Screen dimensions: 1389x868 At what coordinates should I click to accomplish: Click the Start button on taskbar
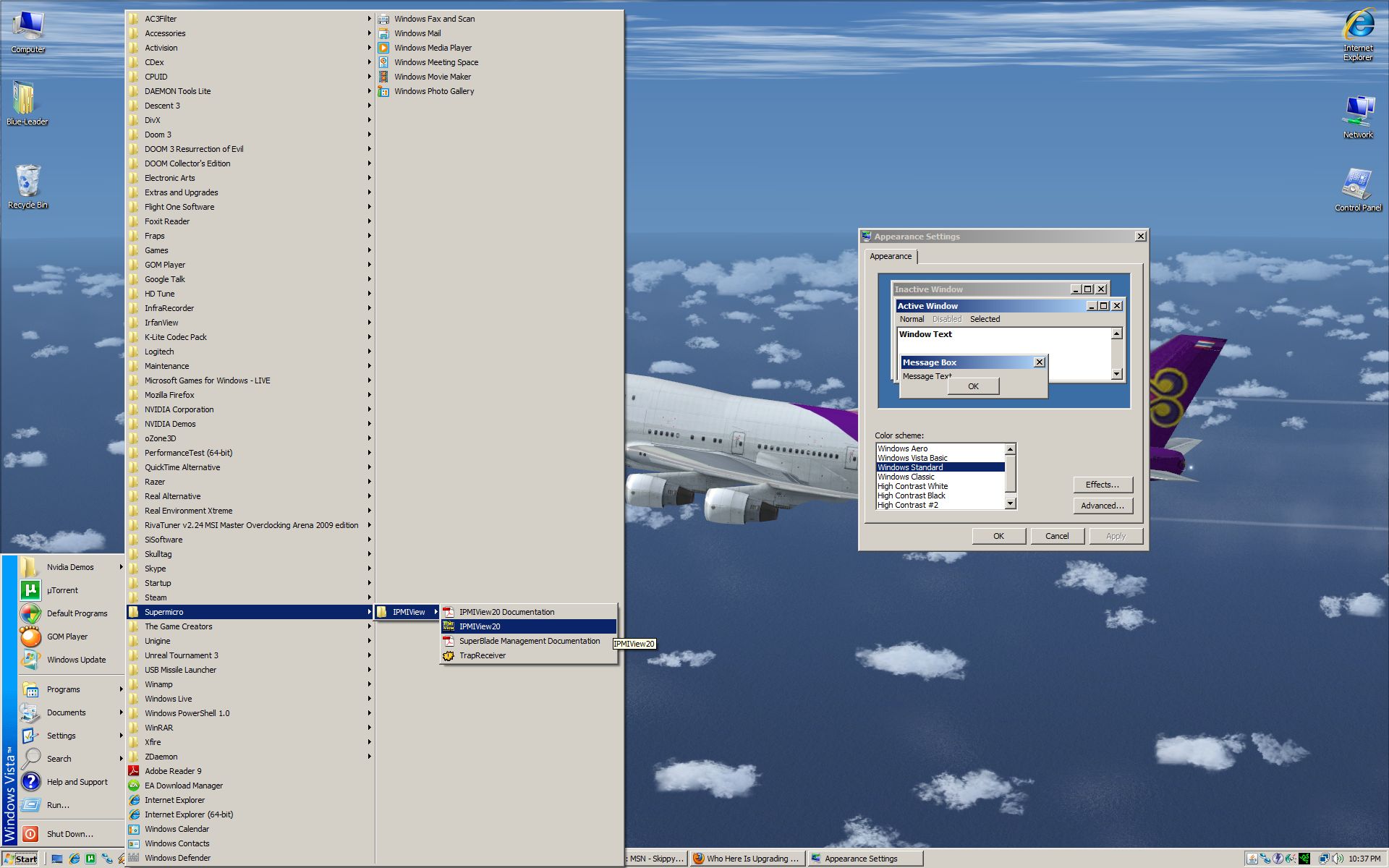20,859
